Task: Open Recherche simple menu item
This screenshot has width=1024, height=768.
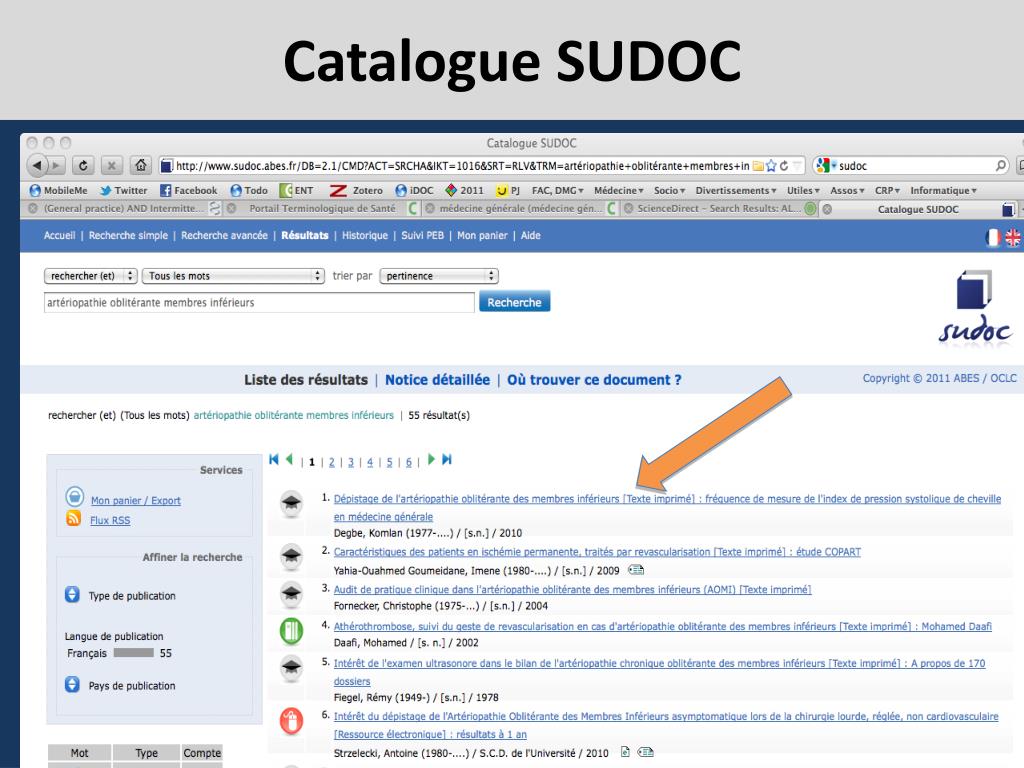Action: (x=128, y=235)
